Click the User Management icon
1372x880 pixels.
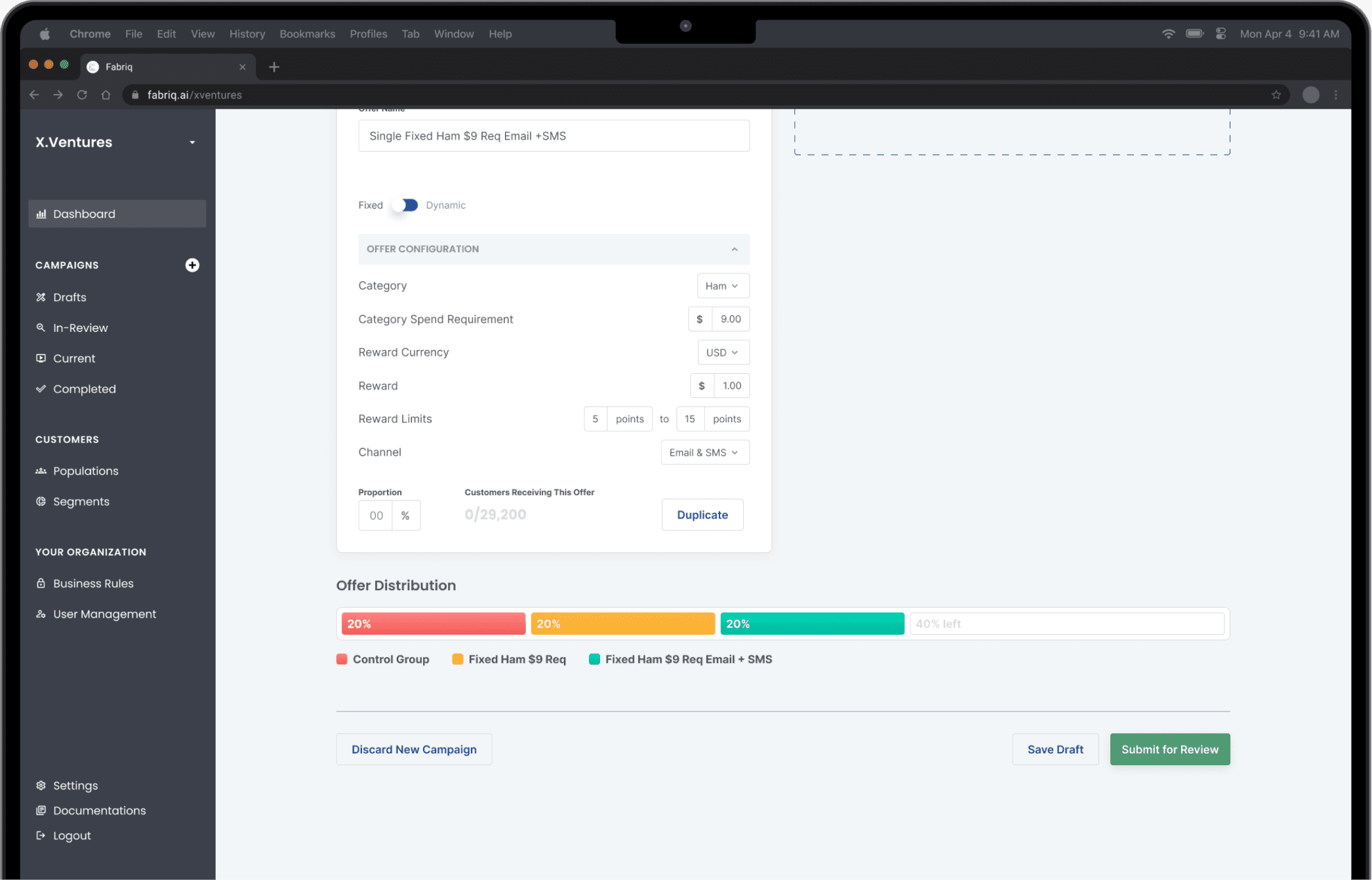[41, 614]
